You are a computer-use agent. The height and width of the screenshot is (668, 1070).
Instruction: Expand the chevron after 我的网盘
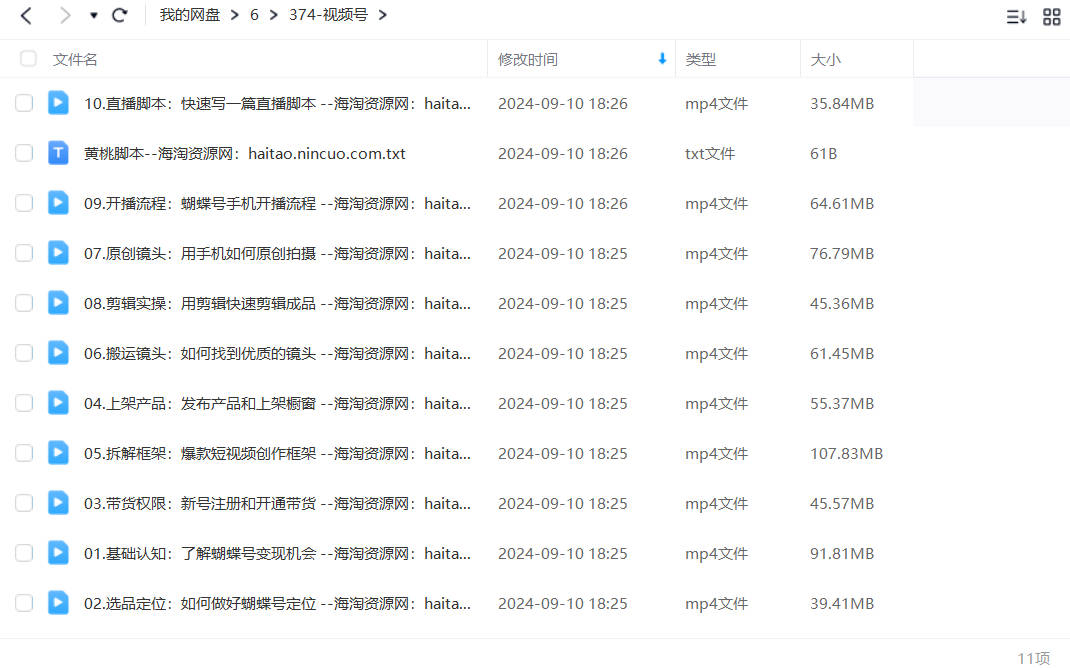(x=235, y=15)
